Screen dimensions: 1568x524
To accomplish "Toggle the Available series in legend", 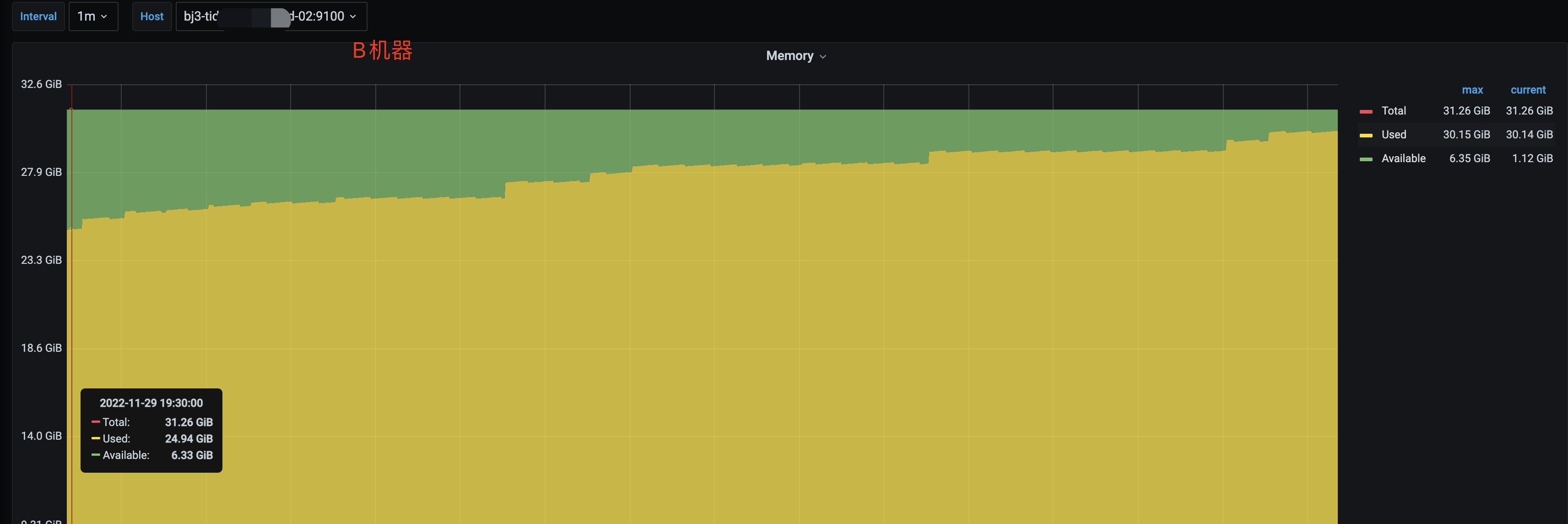I will (1403, 158).
